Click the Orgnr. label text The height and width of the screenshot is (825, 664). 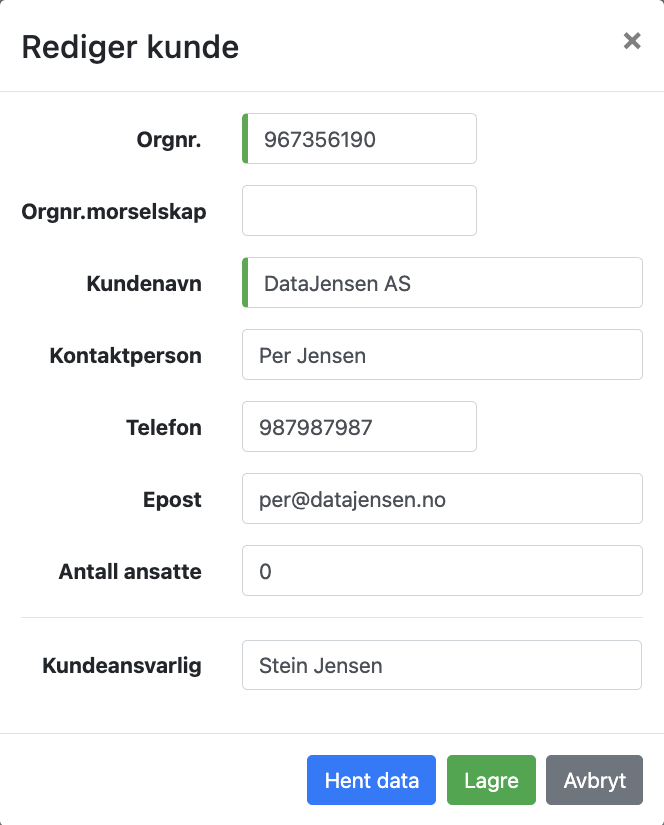(169, 140)
